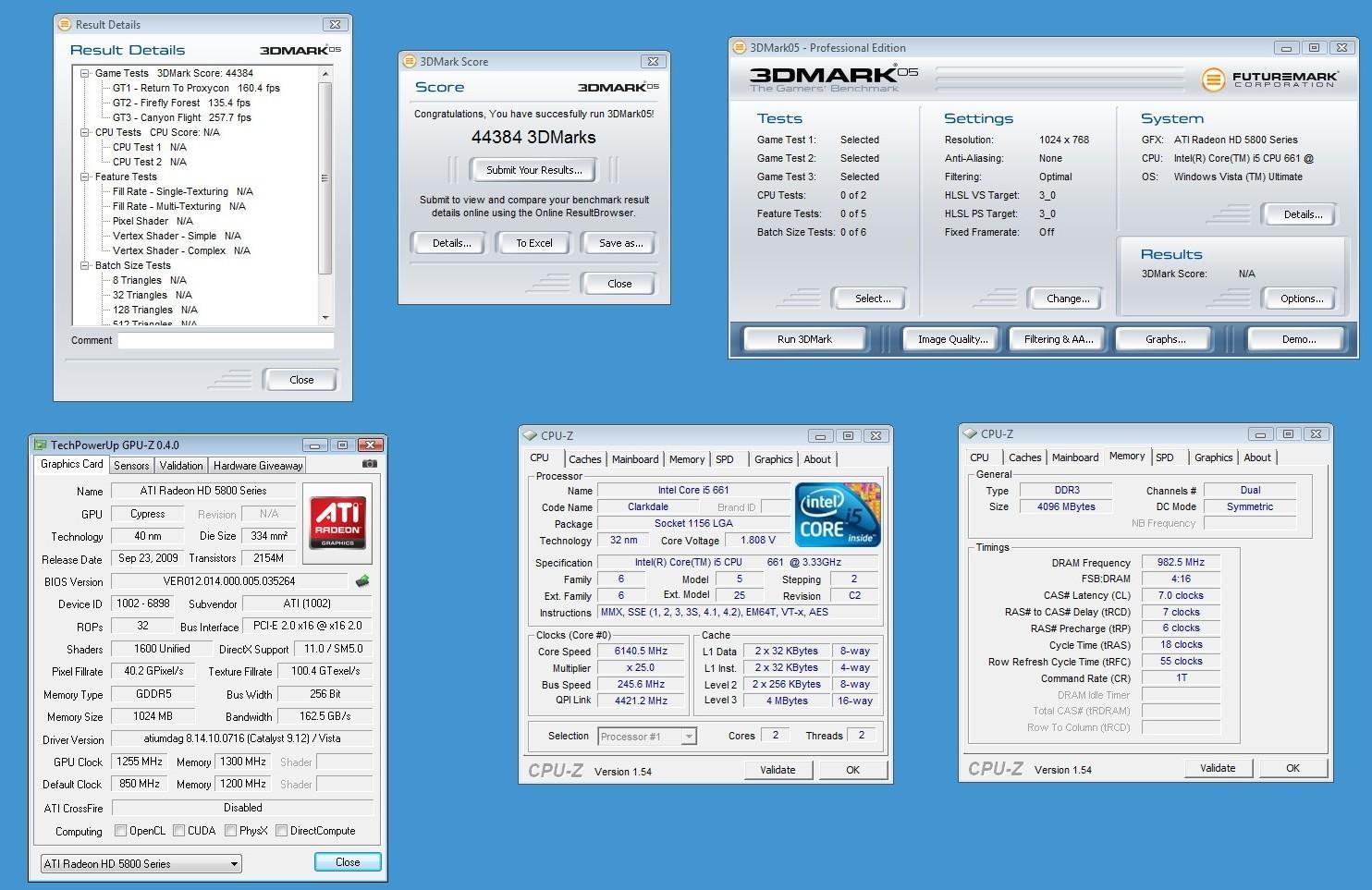Collapse the Batch Size Tests tree node

(x=85, y=265)
